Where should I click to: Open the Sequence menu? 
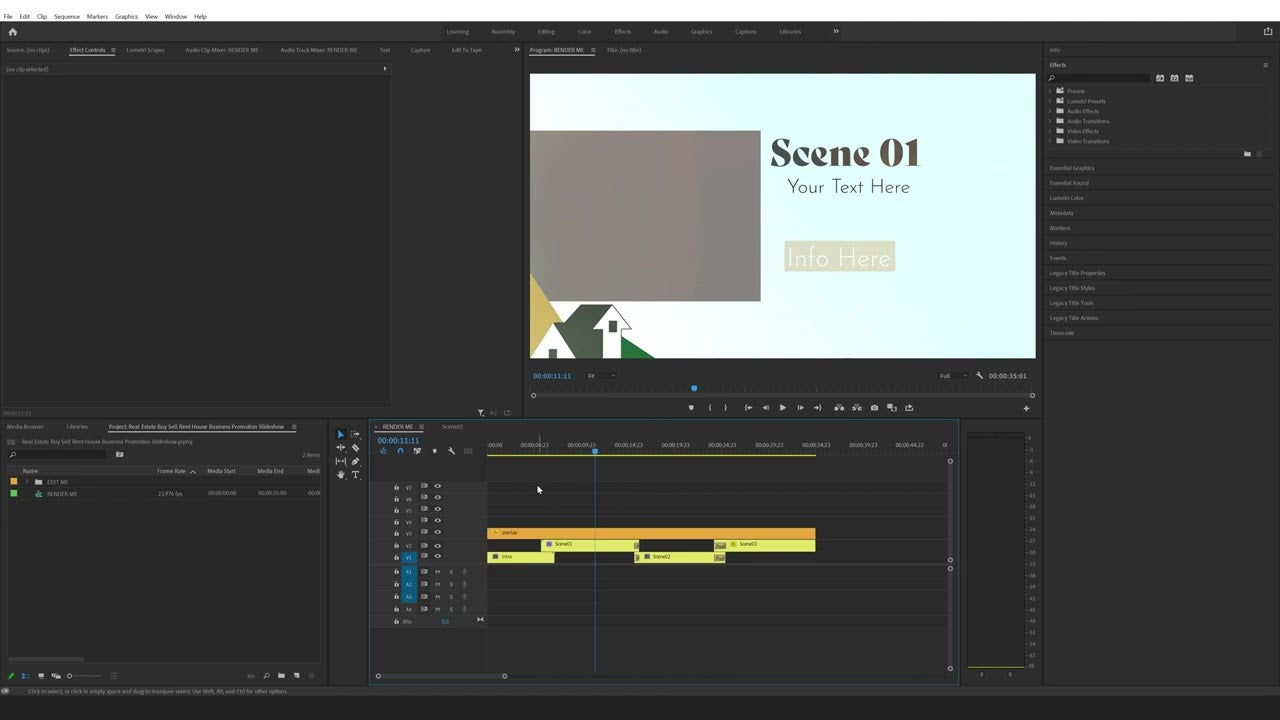click(66, 16)
